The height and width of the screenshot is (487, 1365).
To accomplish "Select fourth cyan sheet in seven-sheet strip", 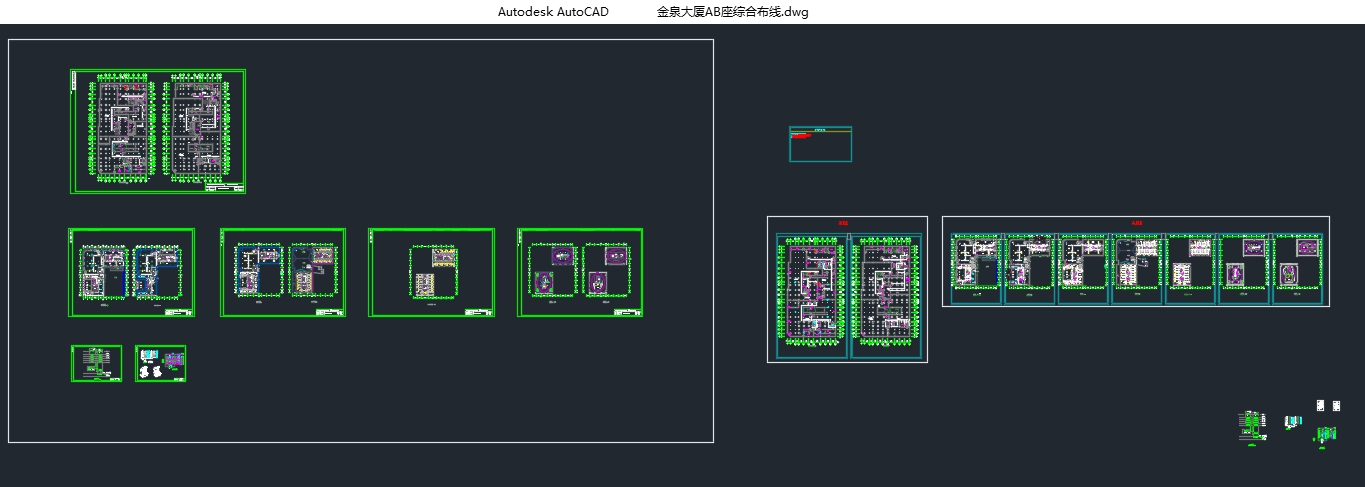I will pos(1136,268).
